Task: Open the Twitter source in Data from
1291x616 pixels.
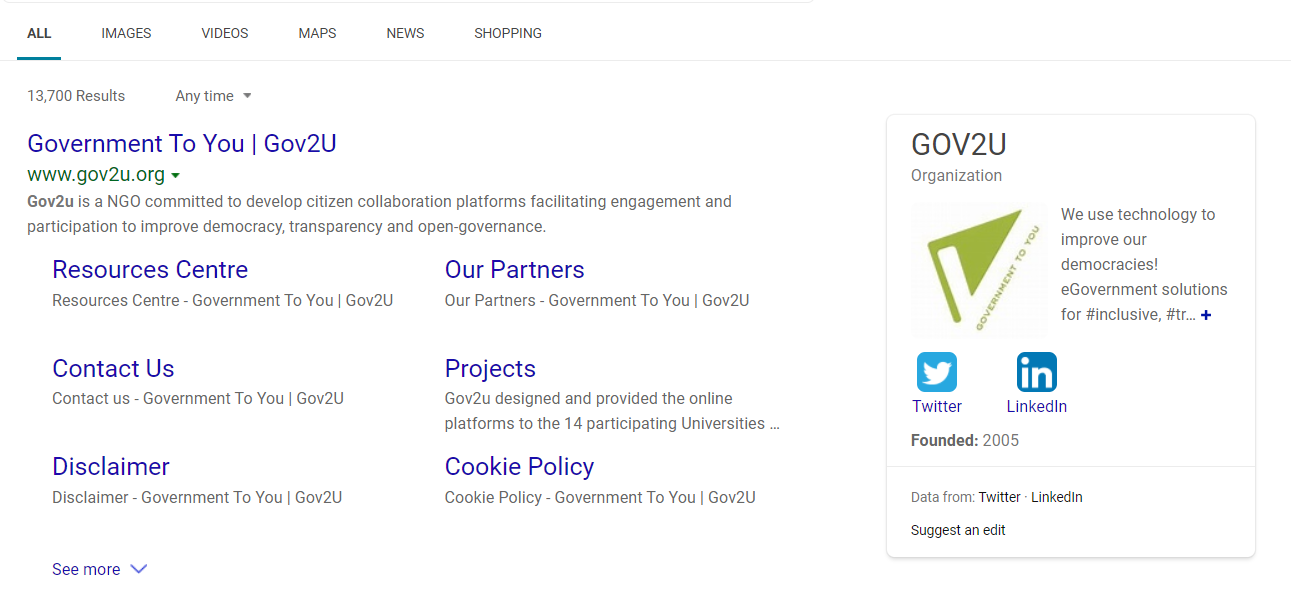Action: [x=1000, y=497]
